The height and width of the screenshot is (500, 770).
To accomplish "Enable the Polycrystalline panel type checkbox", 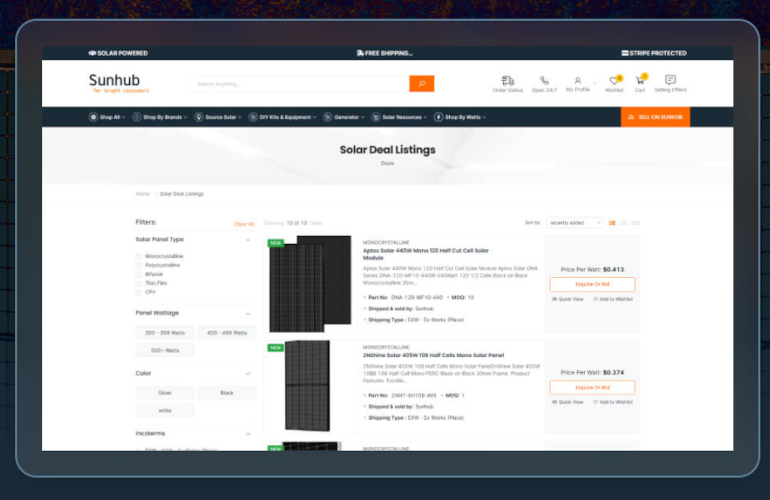I will (139, 265).
